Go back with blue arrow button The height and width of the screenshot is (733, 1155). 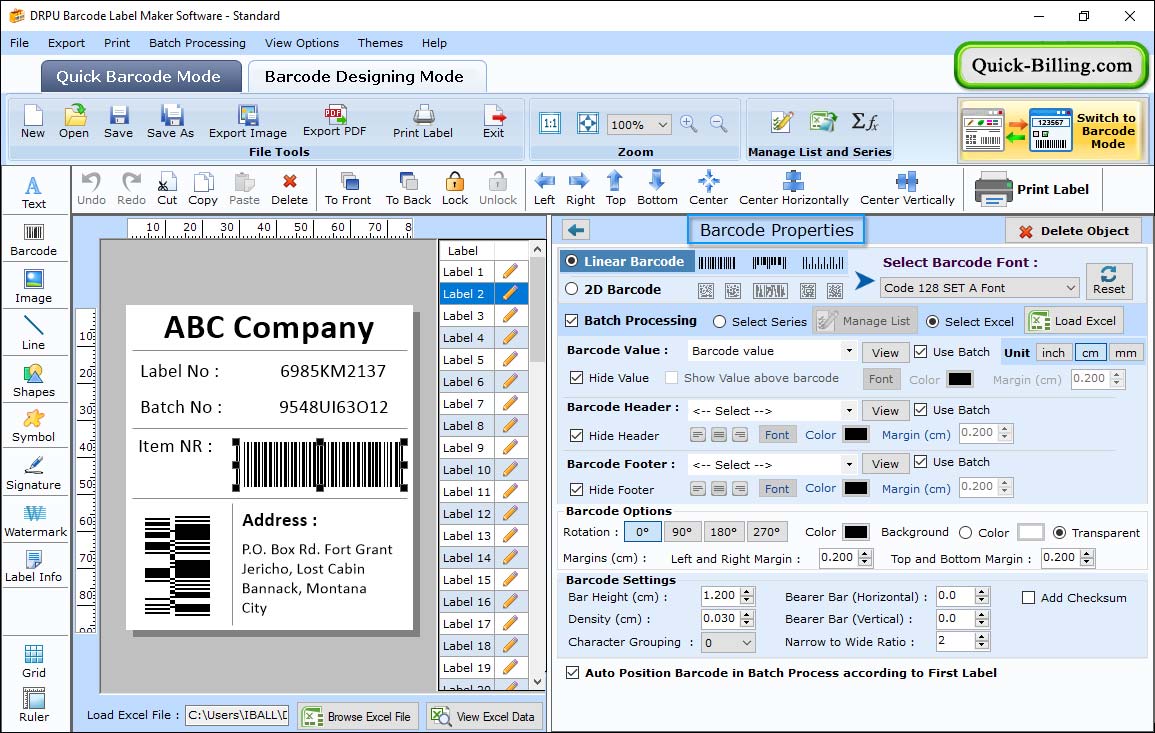pos(576,231)
